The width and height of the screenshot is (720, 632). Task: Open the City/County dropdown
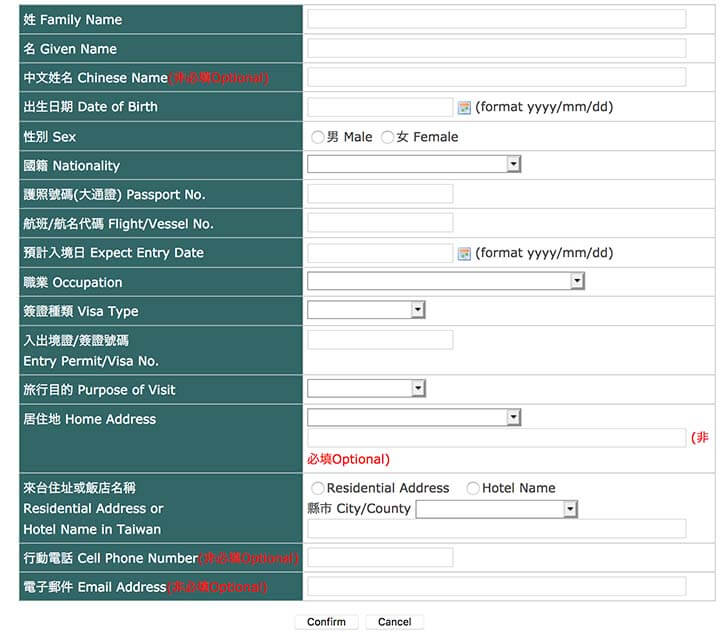496,509
